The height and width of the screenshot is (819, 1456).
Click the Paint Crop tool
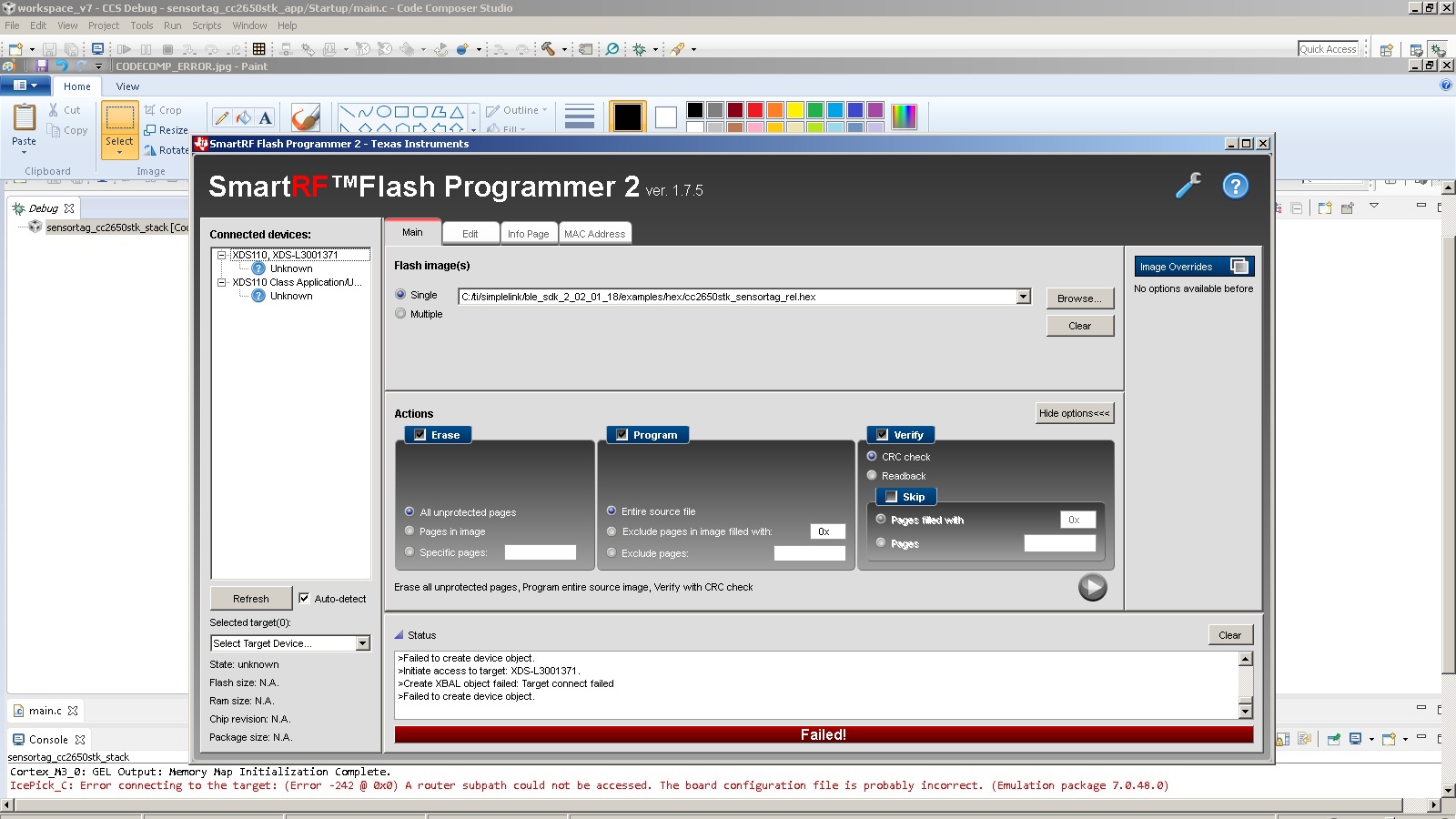click(163, 110)
